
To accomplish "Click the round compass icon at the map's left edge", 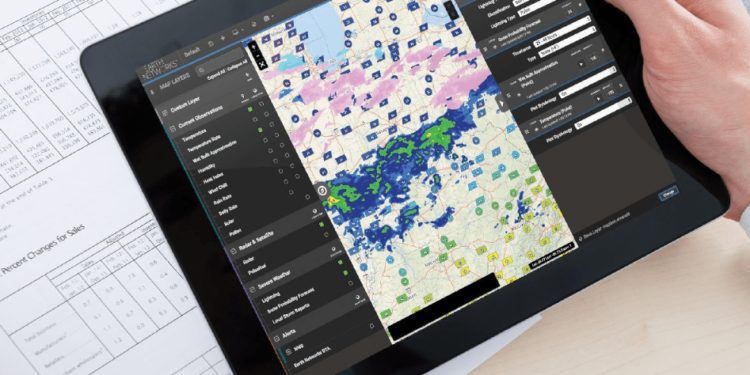I will point(322,191).
